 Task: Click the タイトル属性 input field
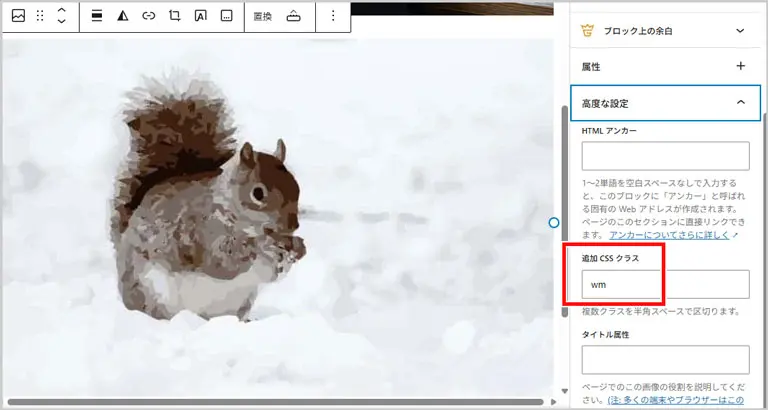pyautogui.click(x=665, y=360)
